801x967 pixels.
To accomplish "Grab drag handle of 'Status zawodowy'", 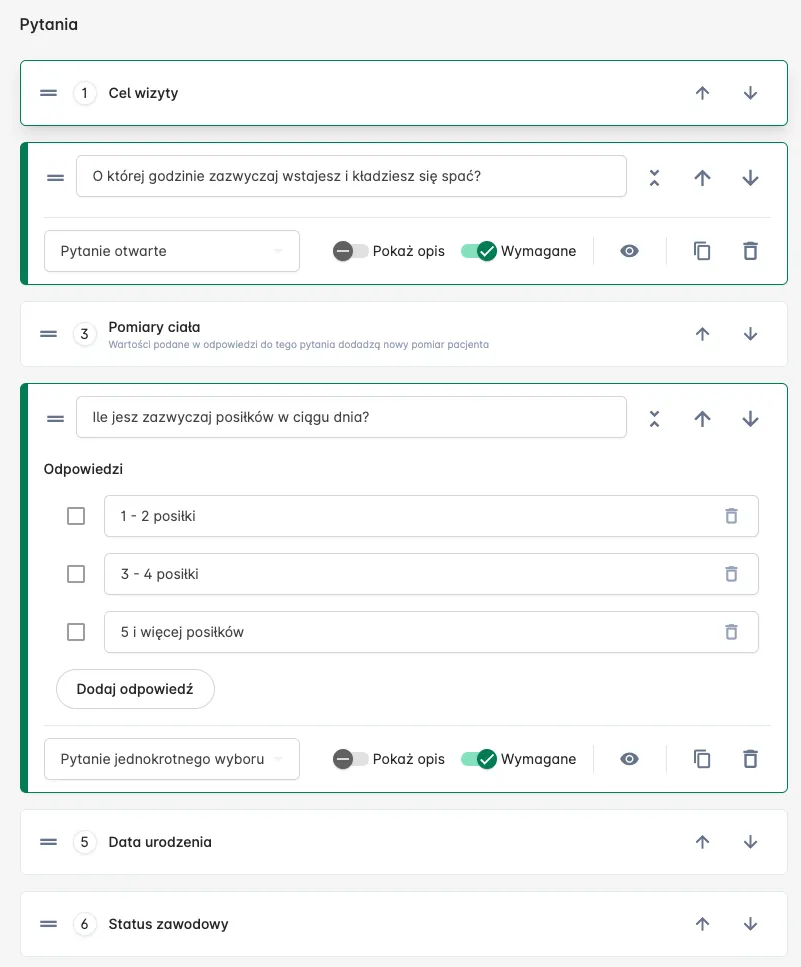I will pyautogui.click(x=49, y=924).
